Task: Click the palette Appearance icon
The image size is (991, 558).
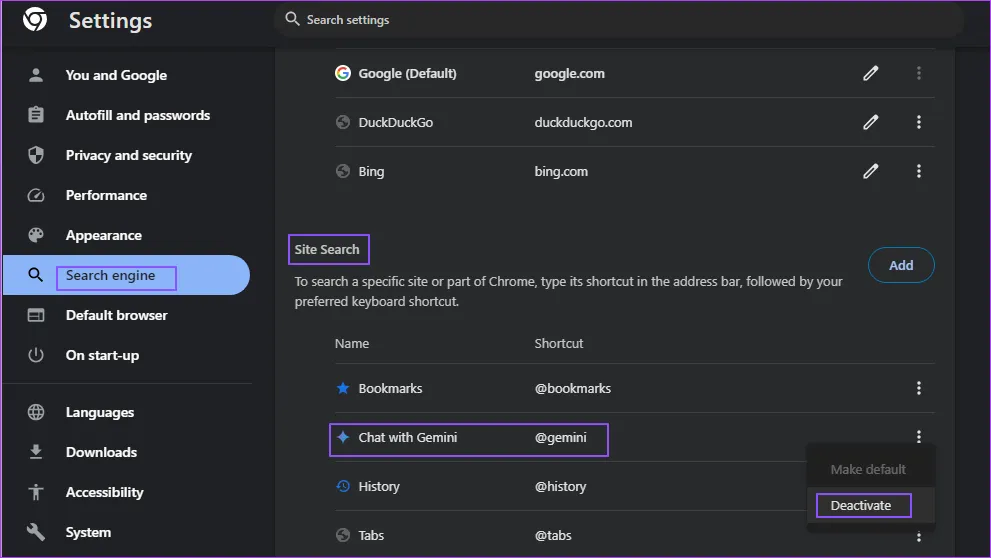Action: 36,235
